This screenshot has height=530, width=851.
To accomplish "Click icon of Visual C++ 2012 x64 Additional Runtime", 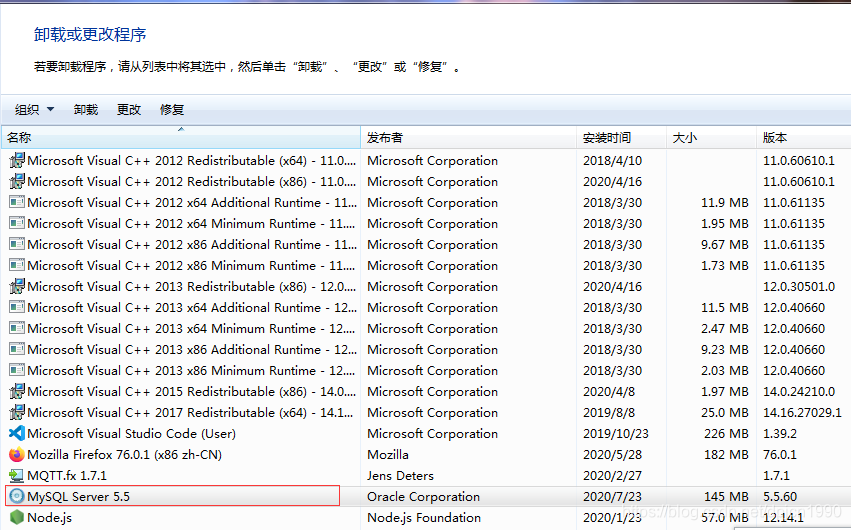I will point(17,202).
